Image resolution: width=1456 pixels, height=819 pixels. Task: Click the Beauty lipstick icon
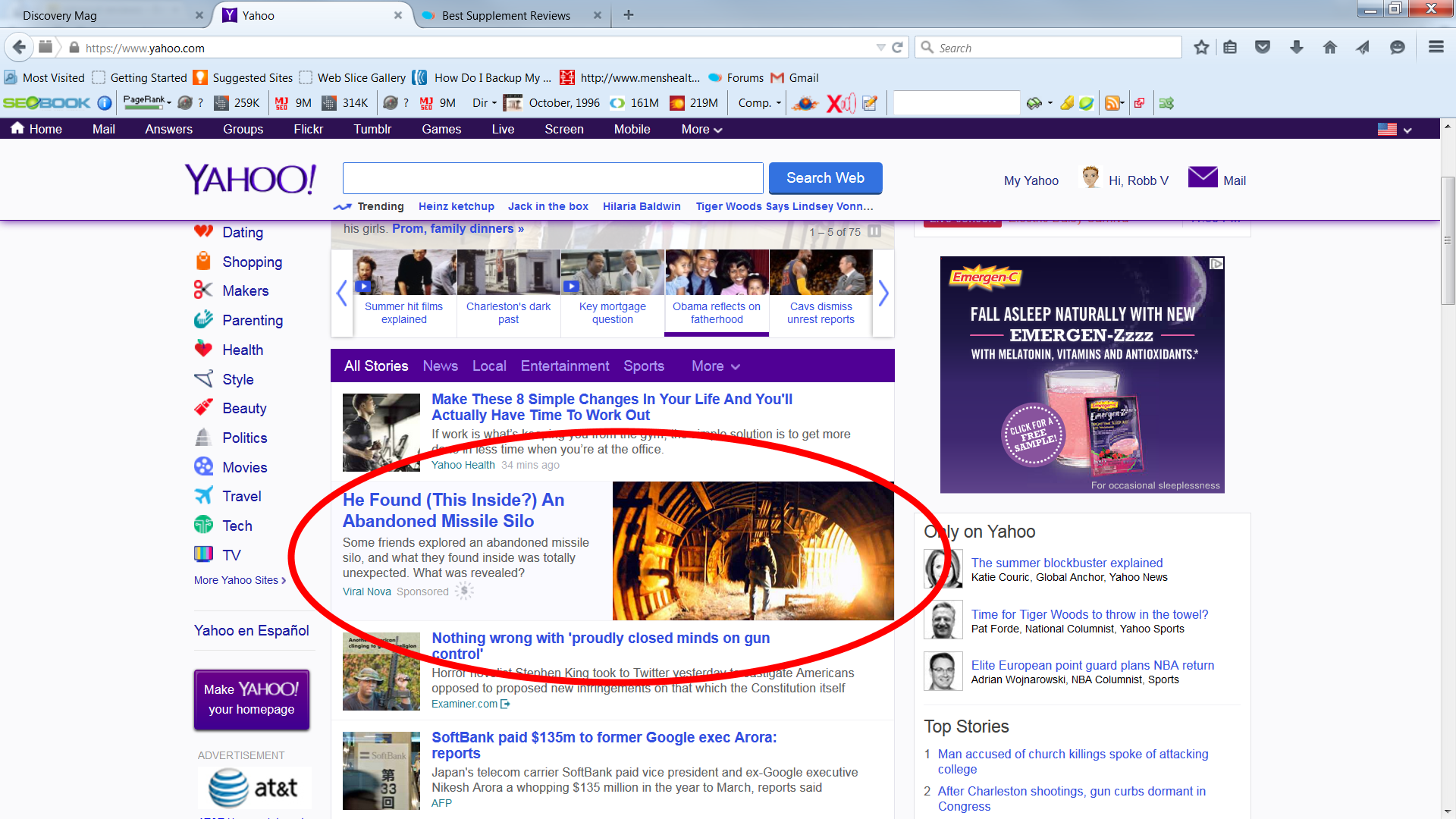[203, 407]
